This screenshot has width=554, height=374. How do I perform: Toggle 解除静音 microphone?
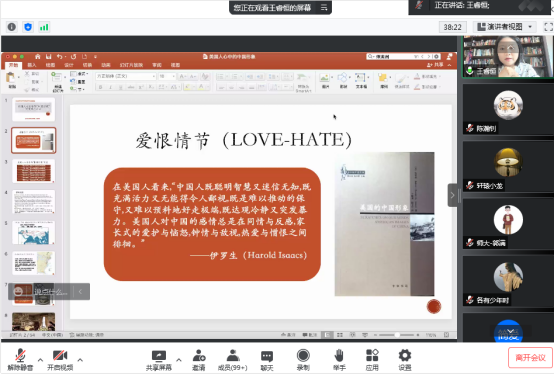click(20, 355)
